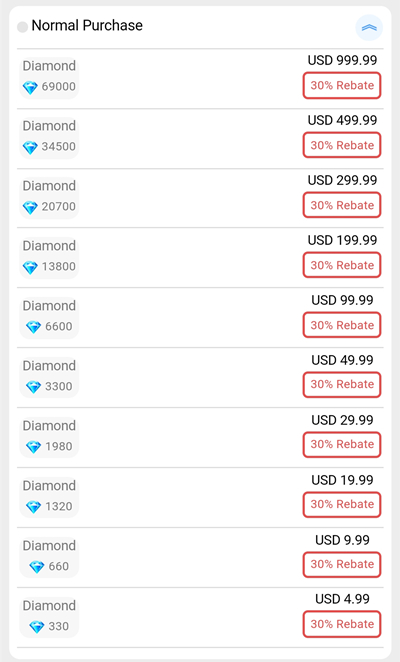The width and height of the screenshot is (400, 662).
Task: Choose 30% Rebate for USD 19.99 pack
Action: [x=342, y=505]
